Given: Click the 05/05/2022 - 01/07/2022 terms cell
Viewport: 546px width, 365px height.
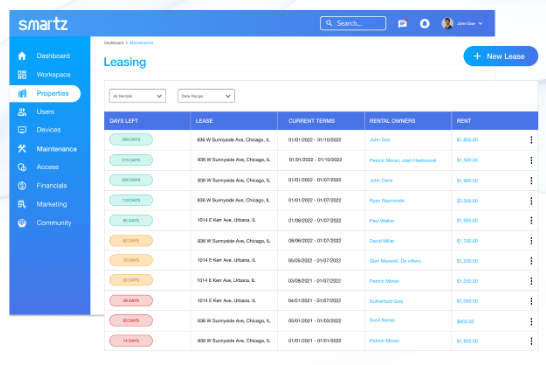Looking at the screenshot, I should tap(314, 261).
